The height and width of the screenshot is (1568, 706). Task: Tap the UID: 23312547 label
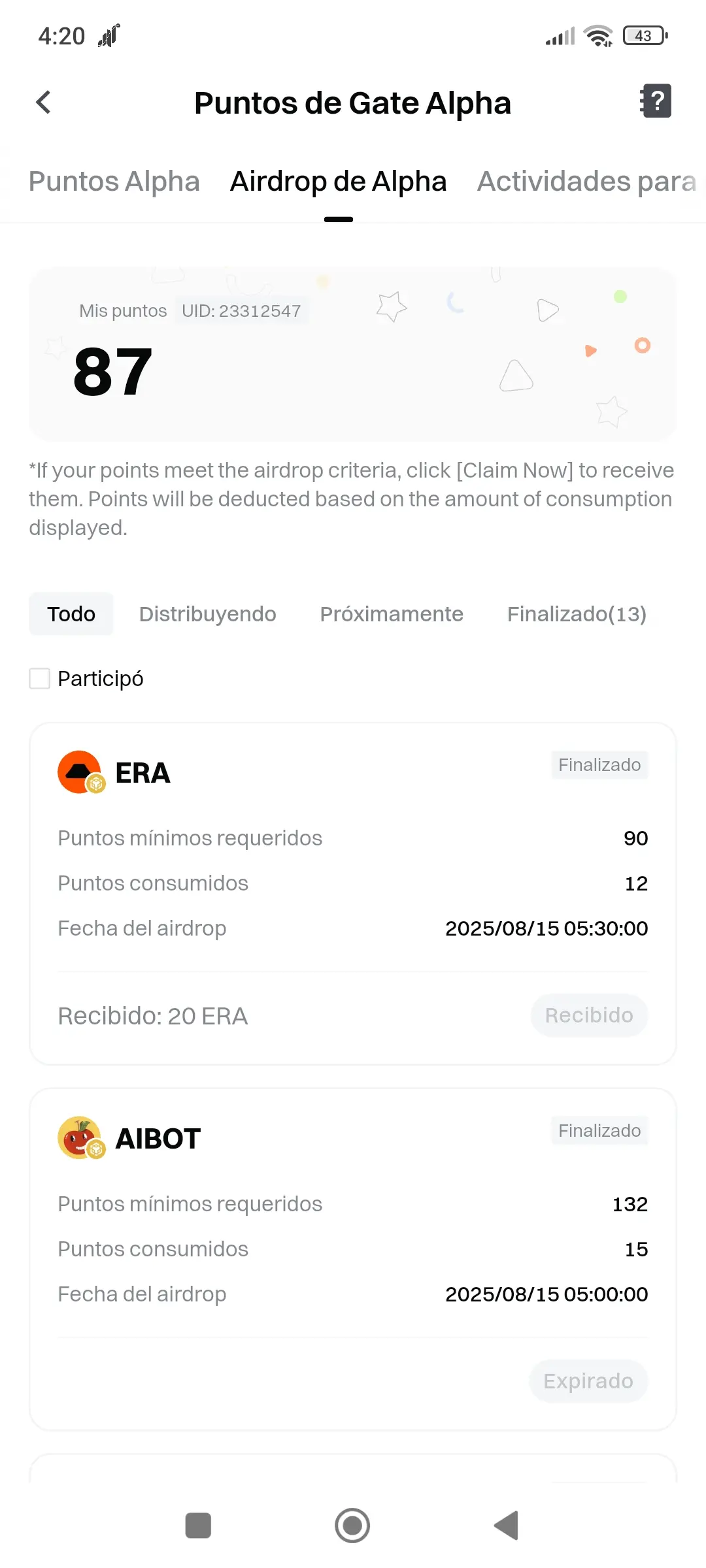241,311
